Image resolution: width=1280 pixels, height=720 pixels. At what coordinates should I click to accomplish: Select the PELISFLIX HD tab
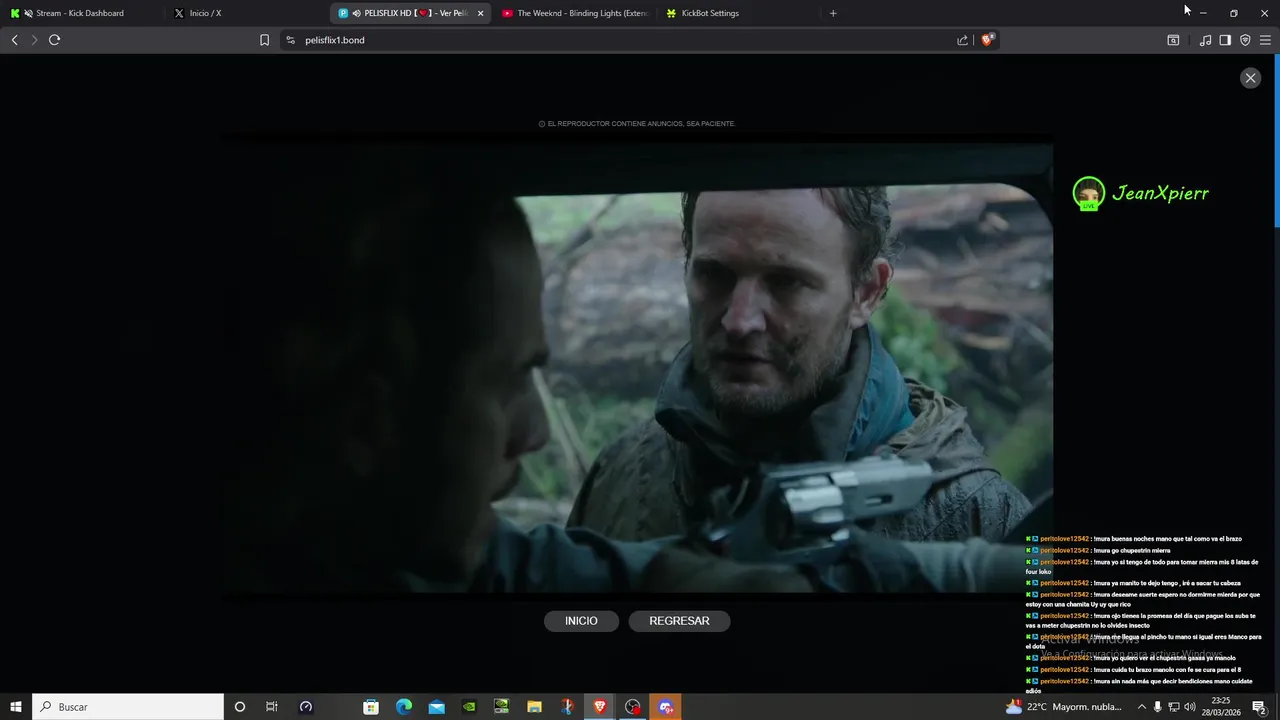[410, 13]
